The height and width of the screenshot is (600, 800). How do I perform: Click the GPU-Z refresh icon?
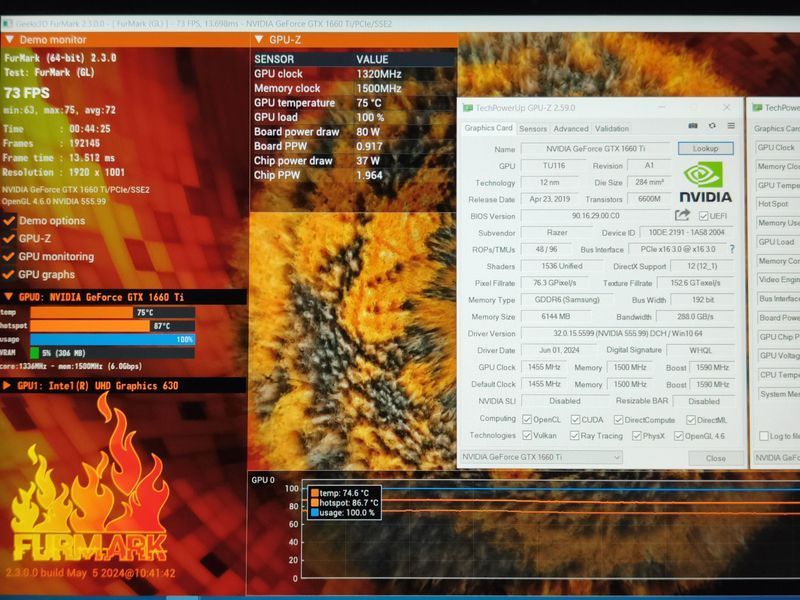712,126
